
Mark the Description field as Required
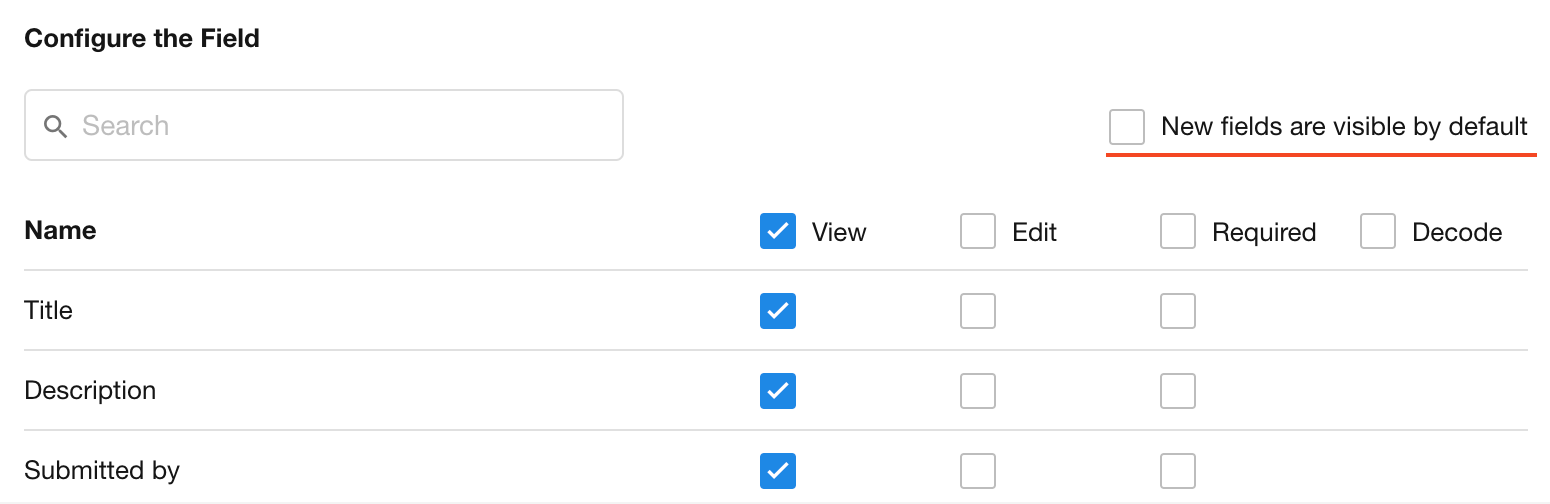[x=1178, y=391]
